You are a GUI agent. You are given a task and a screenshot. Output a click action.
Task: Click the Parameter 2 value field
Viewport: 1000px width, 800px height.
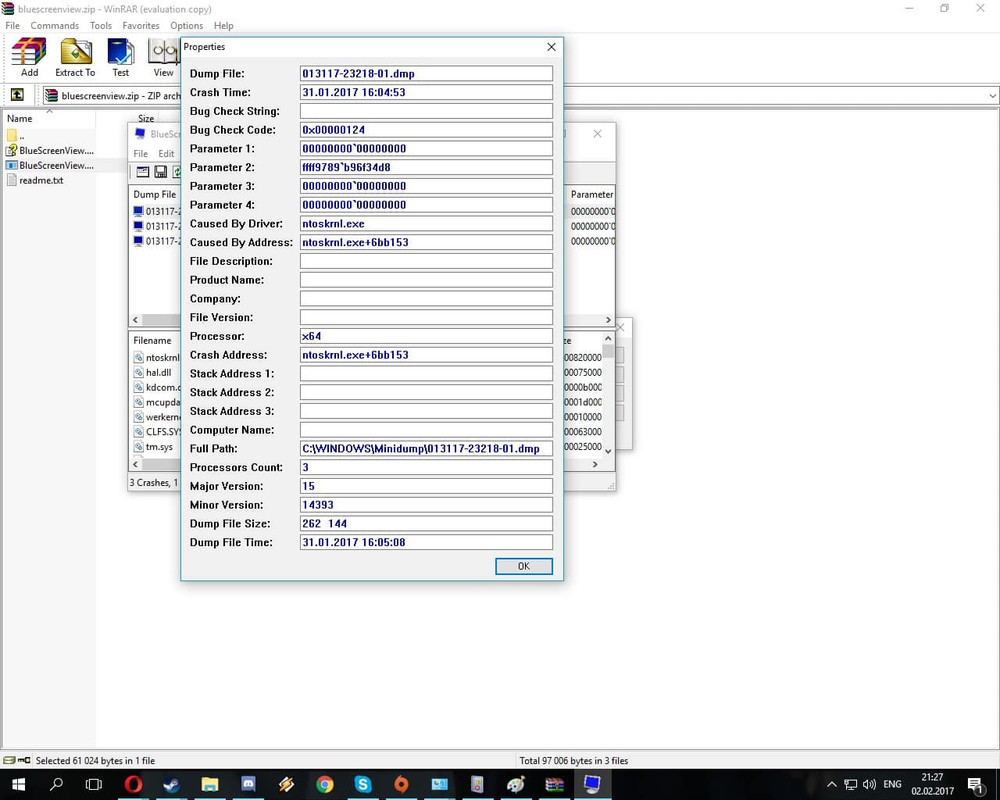(x=426, y=167)
